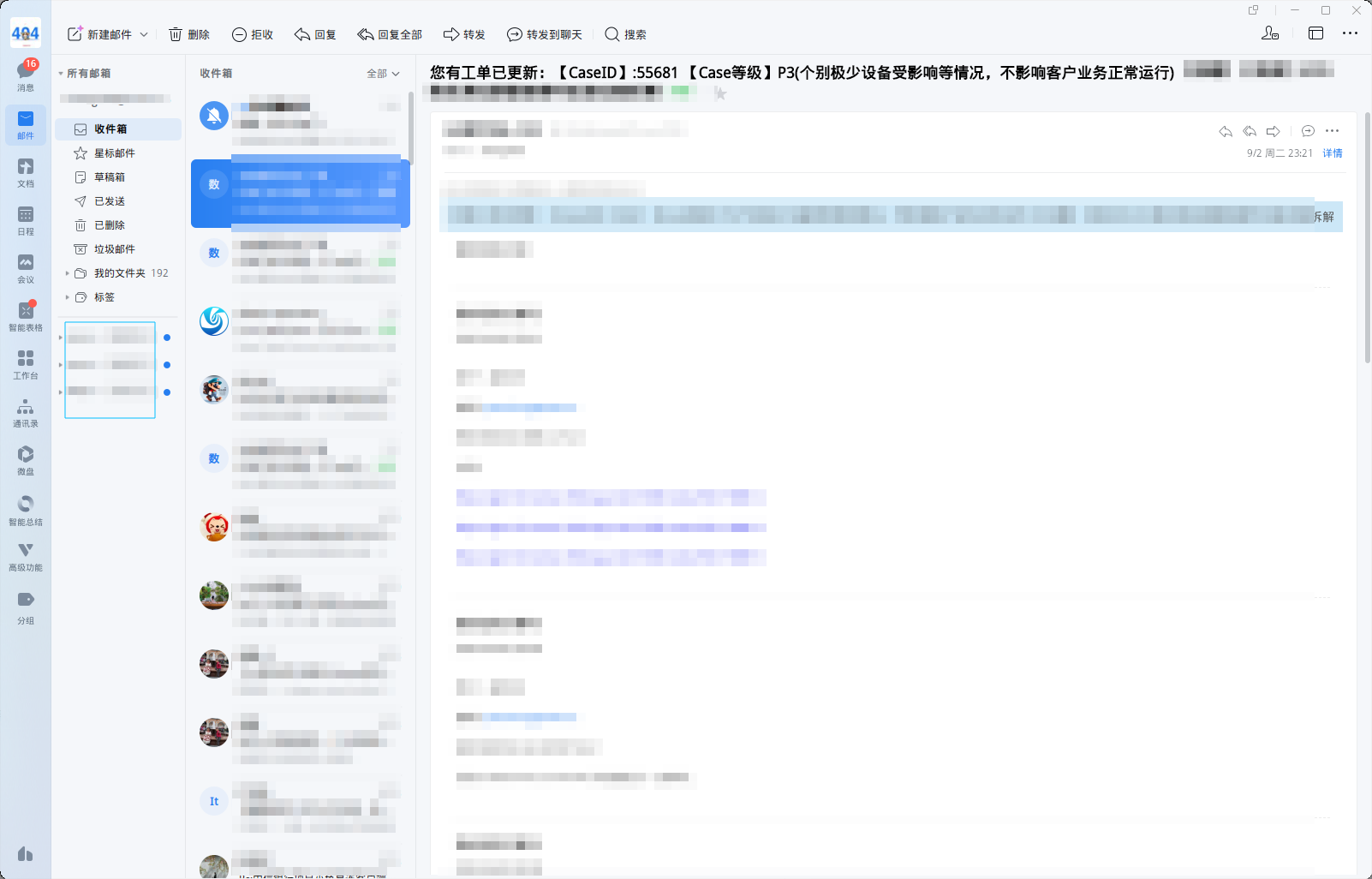Click the star icon beside the email subject
Screen dimensions: 1372x879
coord(720,93)
